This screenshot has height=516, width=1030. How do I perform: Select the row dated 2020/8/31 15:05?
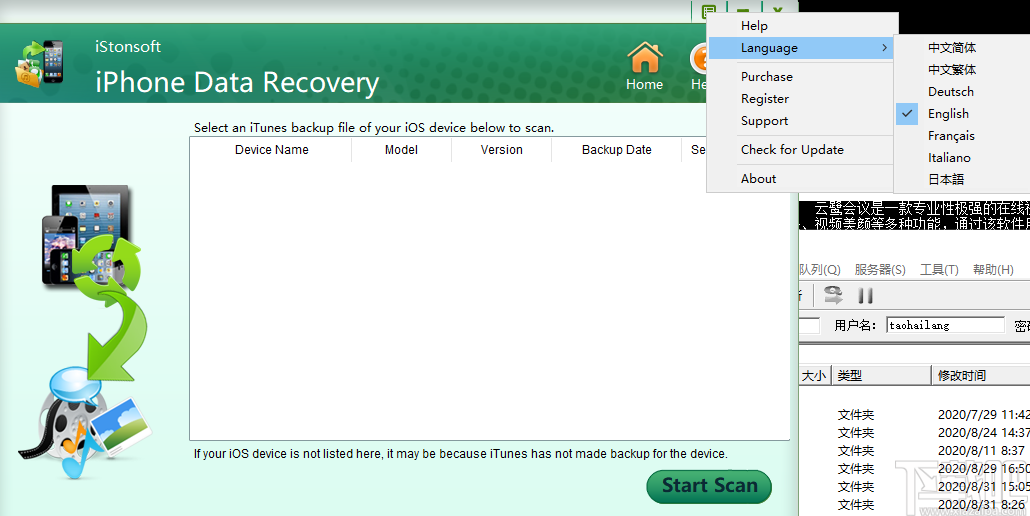pos(914,486)
